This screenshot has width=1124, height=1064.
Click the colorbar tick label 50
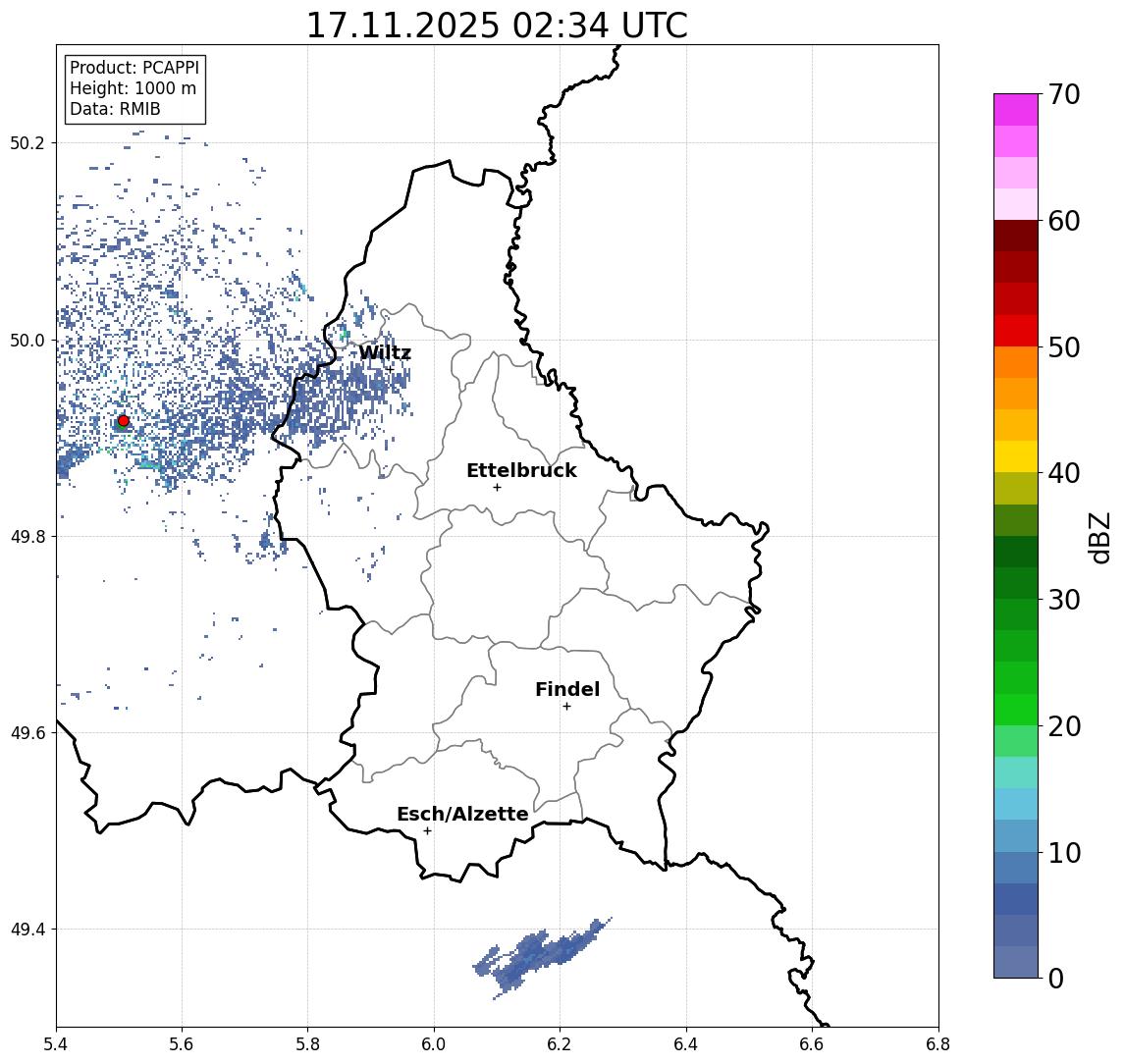tap(1063, 347)
